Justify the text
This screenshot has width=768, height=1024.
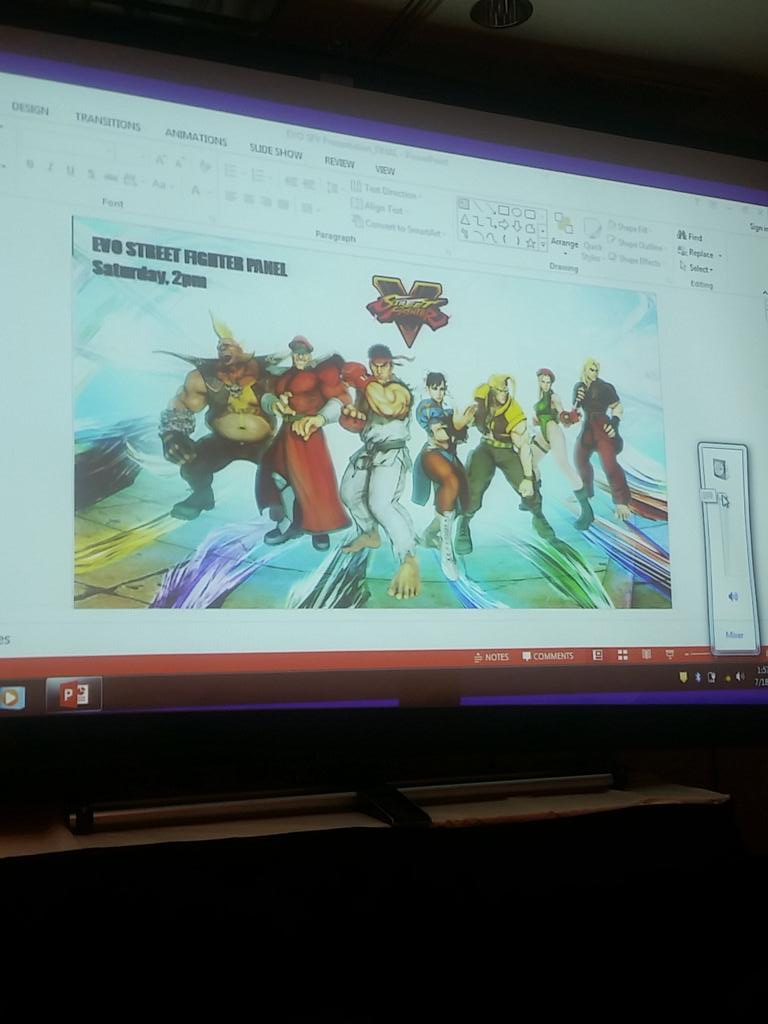coord(283,204)
